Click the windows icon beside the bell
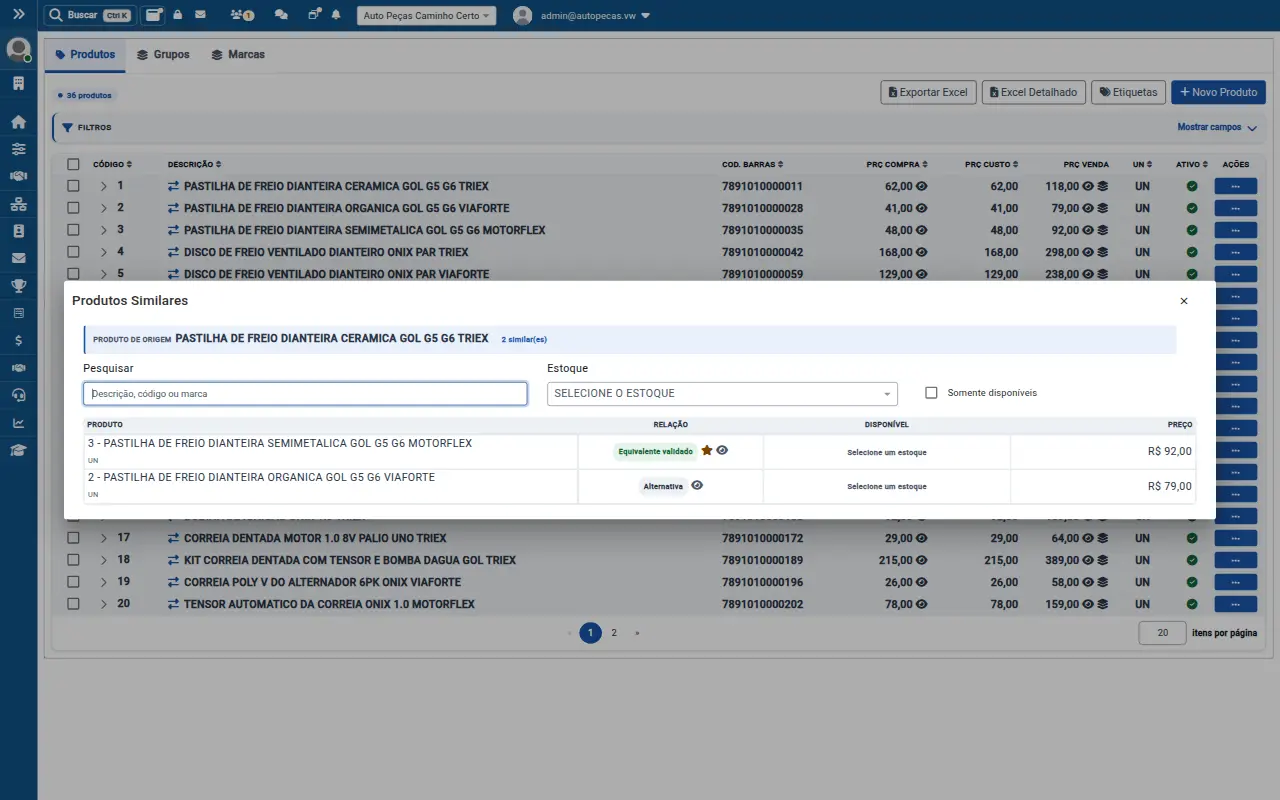This screenshot has height=800, width=1280. 314,15
